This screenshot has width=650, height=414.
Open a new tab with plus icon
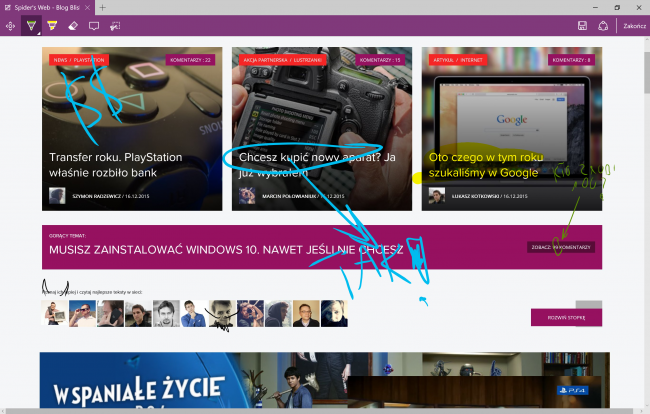(102, 7)
